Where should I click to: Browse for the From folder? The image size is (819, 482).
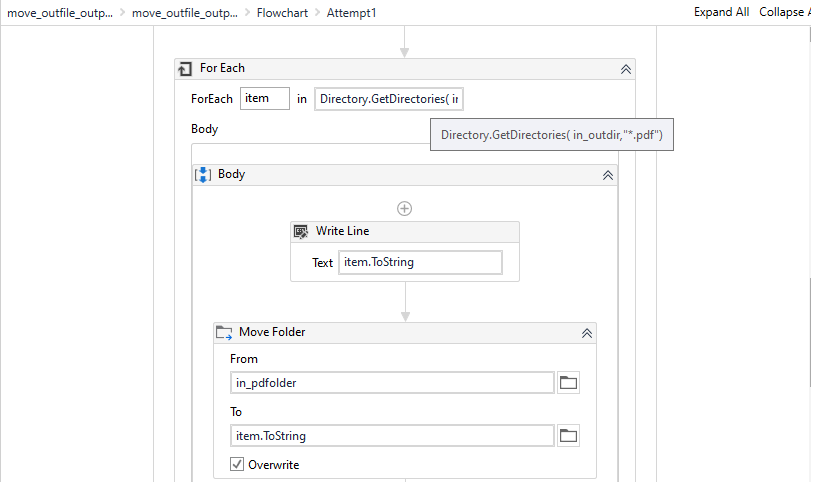point(569,383)
